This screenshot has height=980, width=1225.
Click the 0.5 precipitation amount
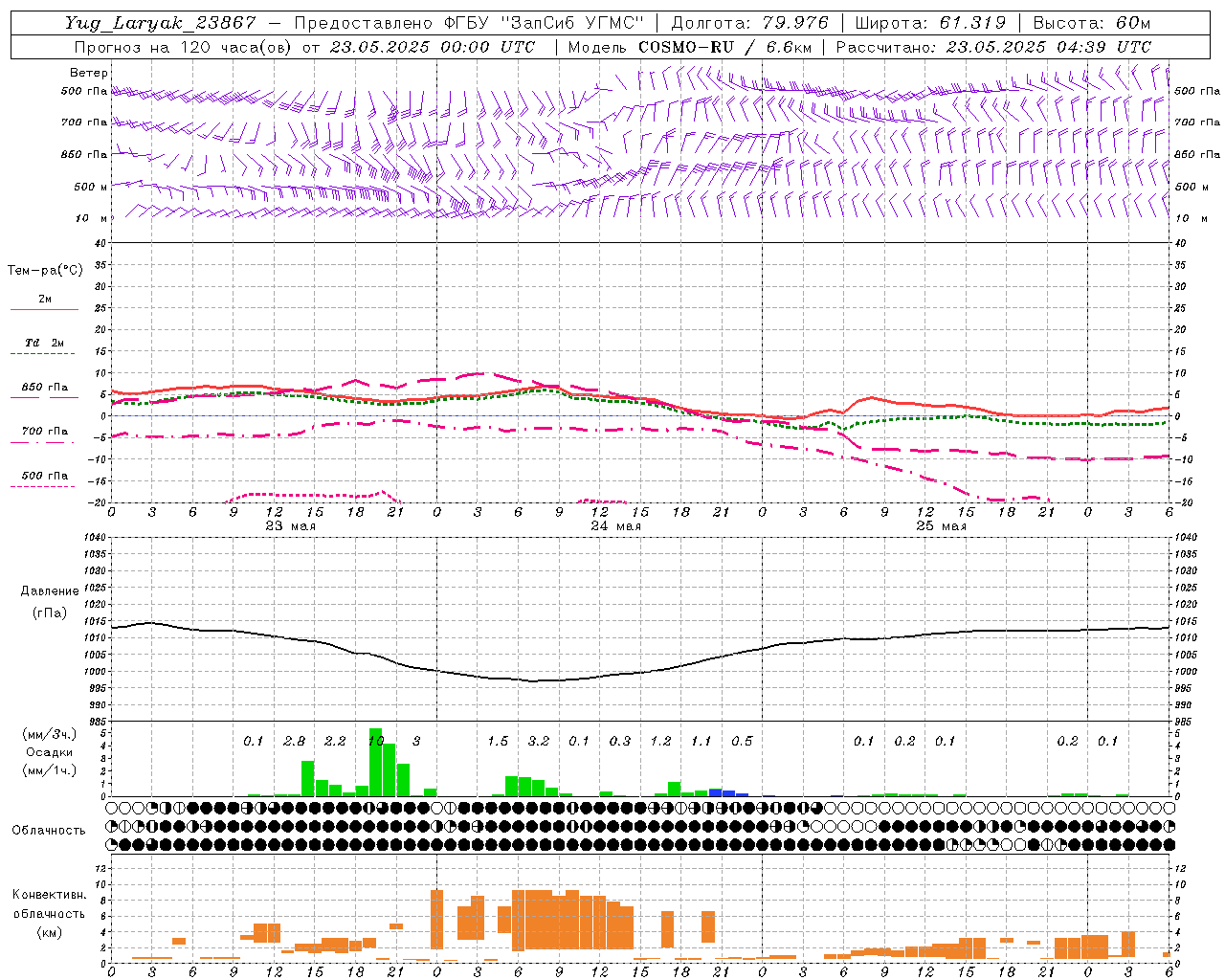click(x=742, y=742)
